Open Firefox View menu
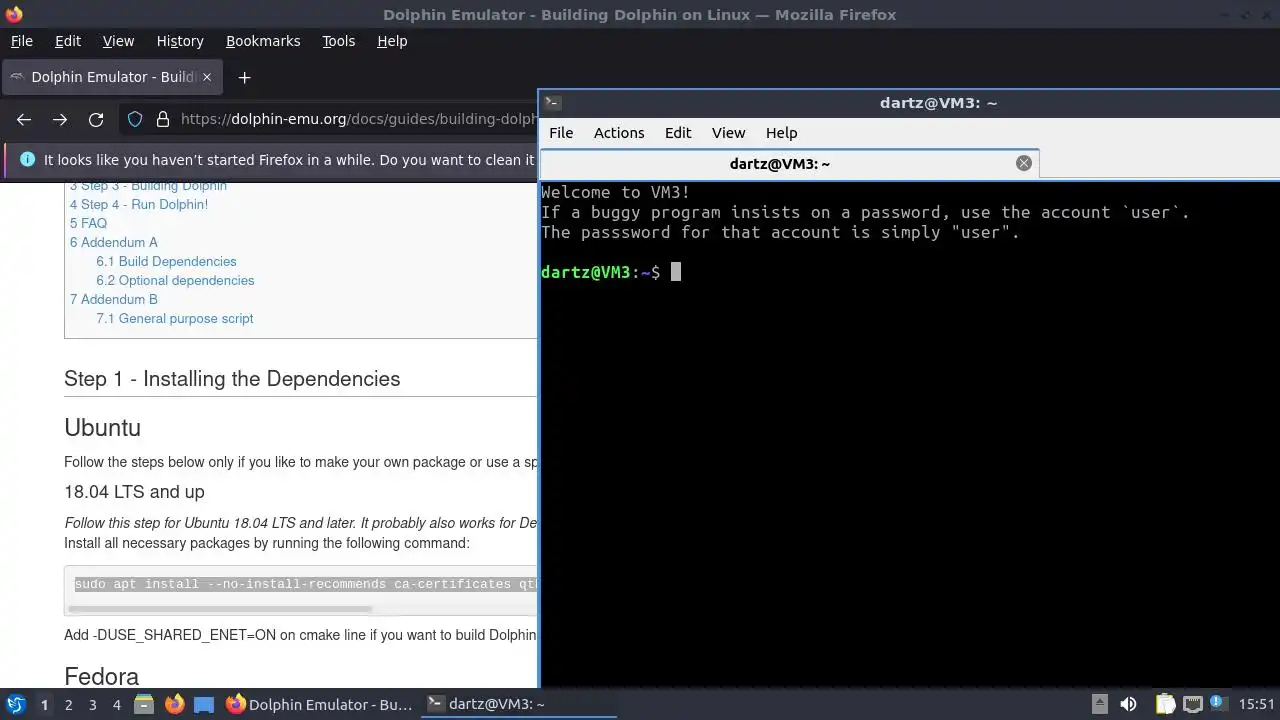The height and width of the screenshot is (720, 1280). [118, 41]
